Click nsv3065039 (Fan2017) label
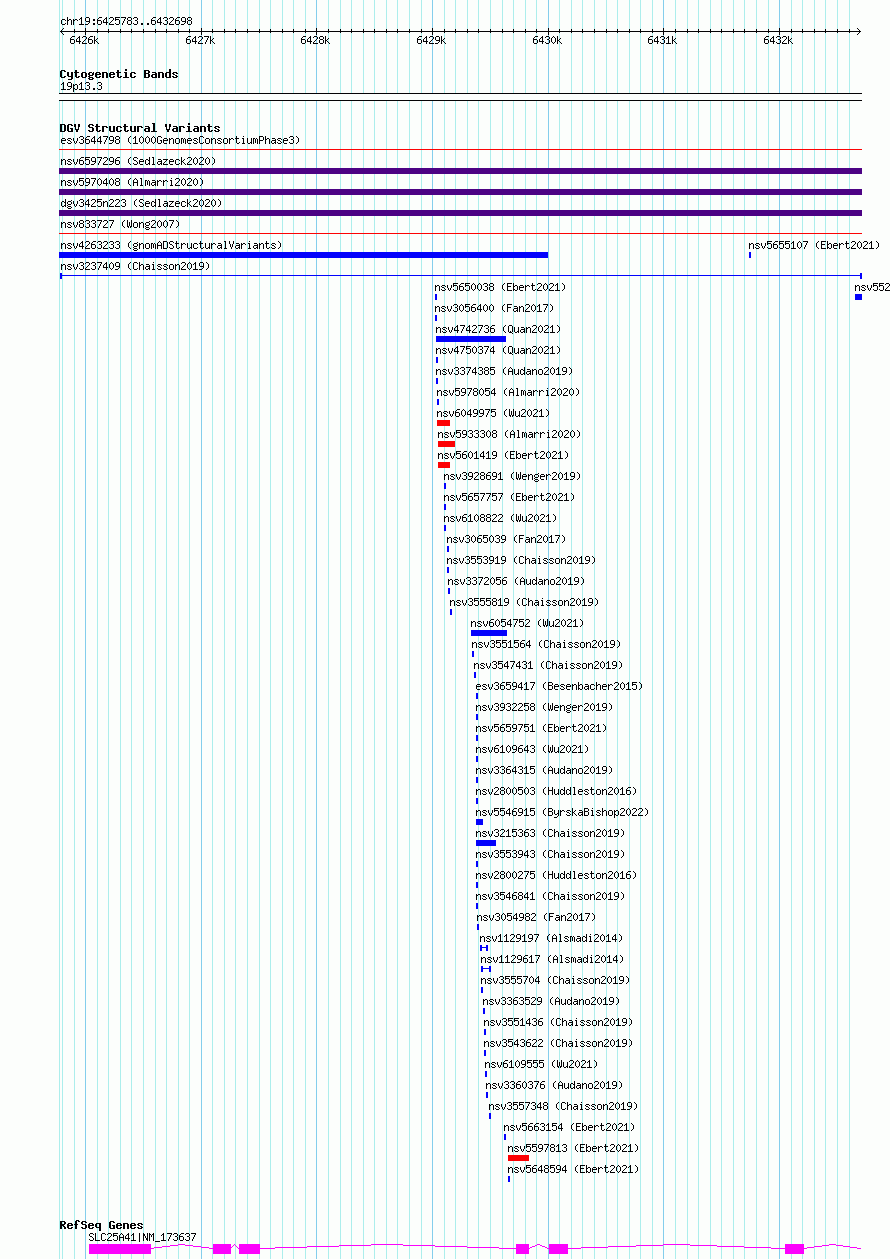Image resolution: width=890 pixels, height=1259 pixels. (x=506, y=539)
